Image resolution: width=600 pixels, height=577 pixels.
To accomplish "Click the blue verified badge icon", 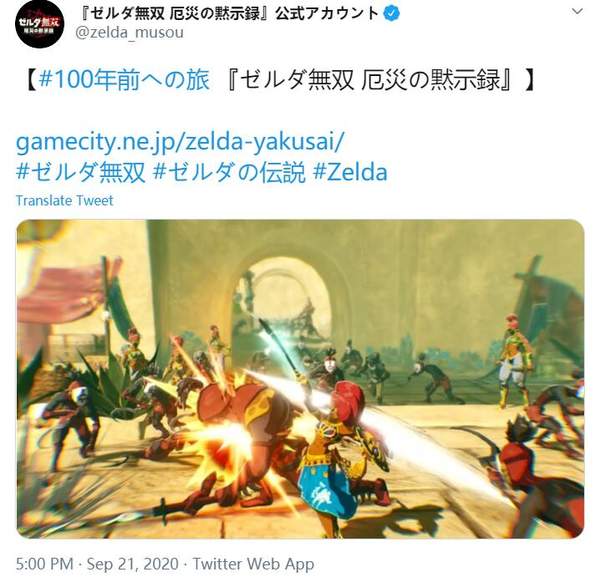I will pos(391,14).
